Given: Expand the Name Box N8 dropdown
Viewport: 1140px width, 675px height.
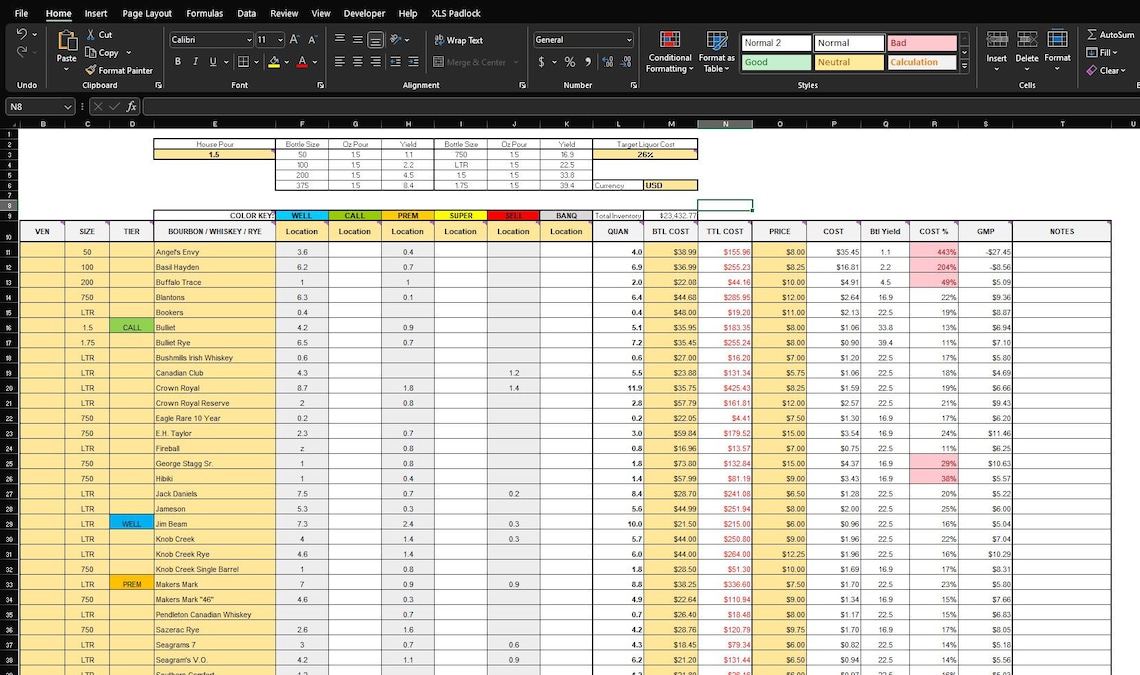Looking at the screenshot, I should click(x=68, y=107).
